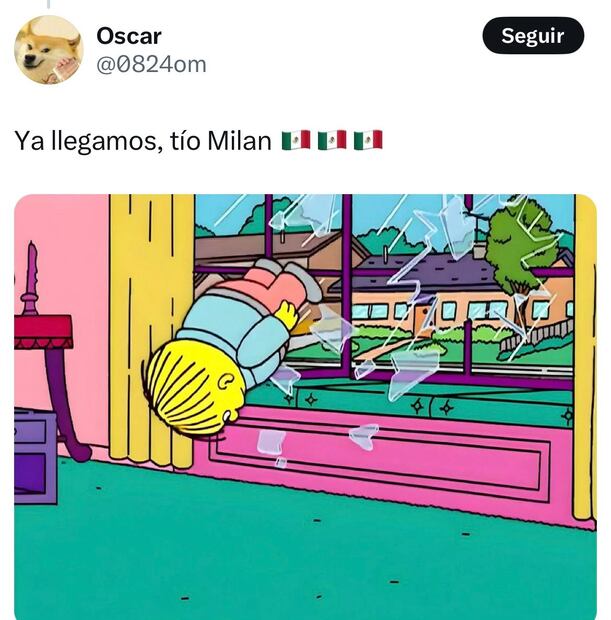Open the Oscar display name link

click(x=129, y=36)
